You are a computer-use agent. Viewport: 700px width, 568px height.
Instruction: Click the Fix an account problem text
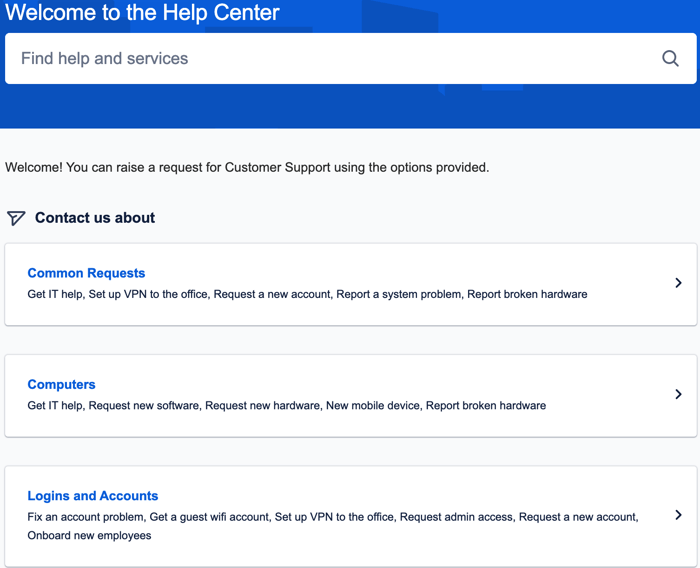point(85,517)
